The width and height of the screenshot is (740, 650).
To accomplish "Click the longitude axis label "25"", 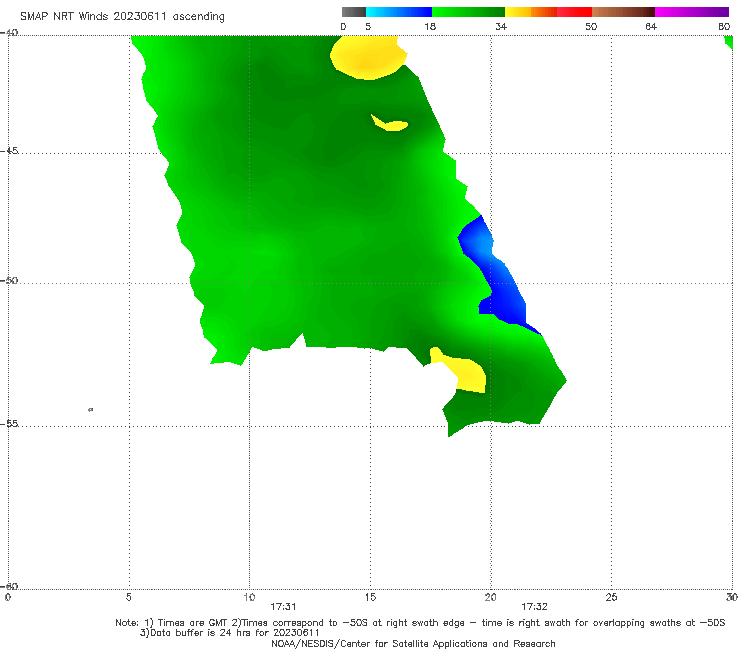I will click(611, 597).
